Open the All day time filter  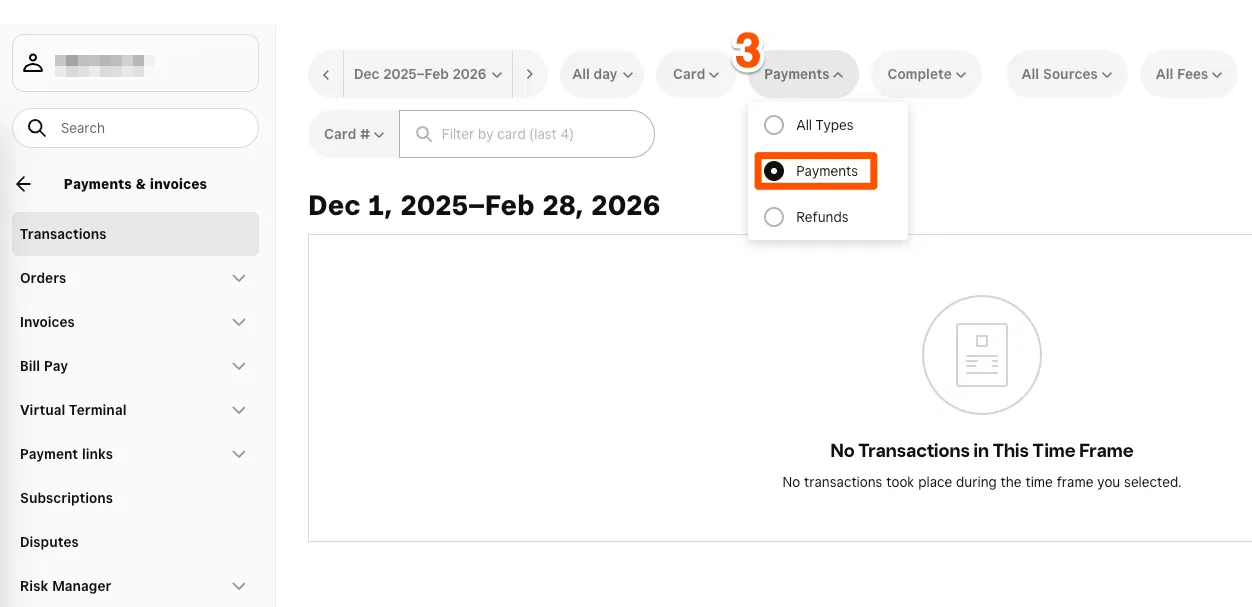click(602, 74)
